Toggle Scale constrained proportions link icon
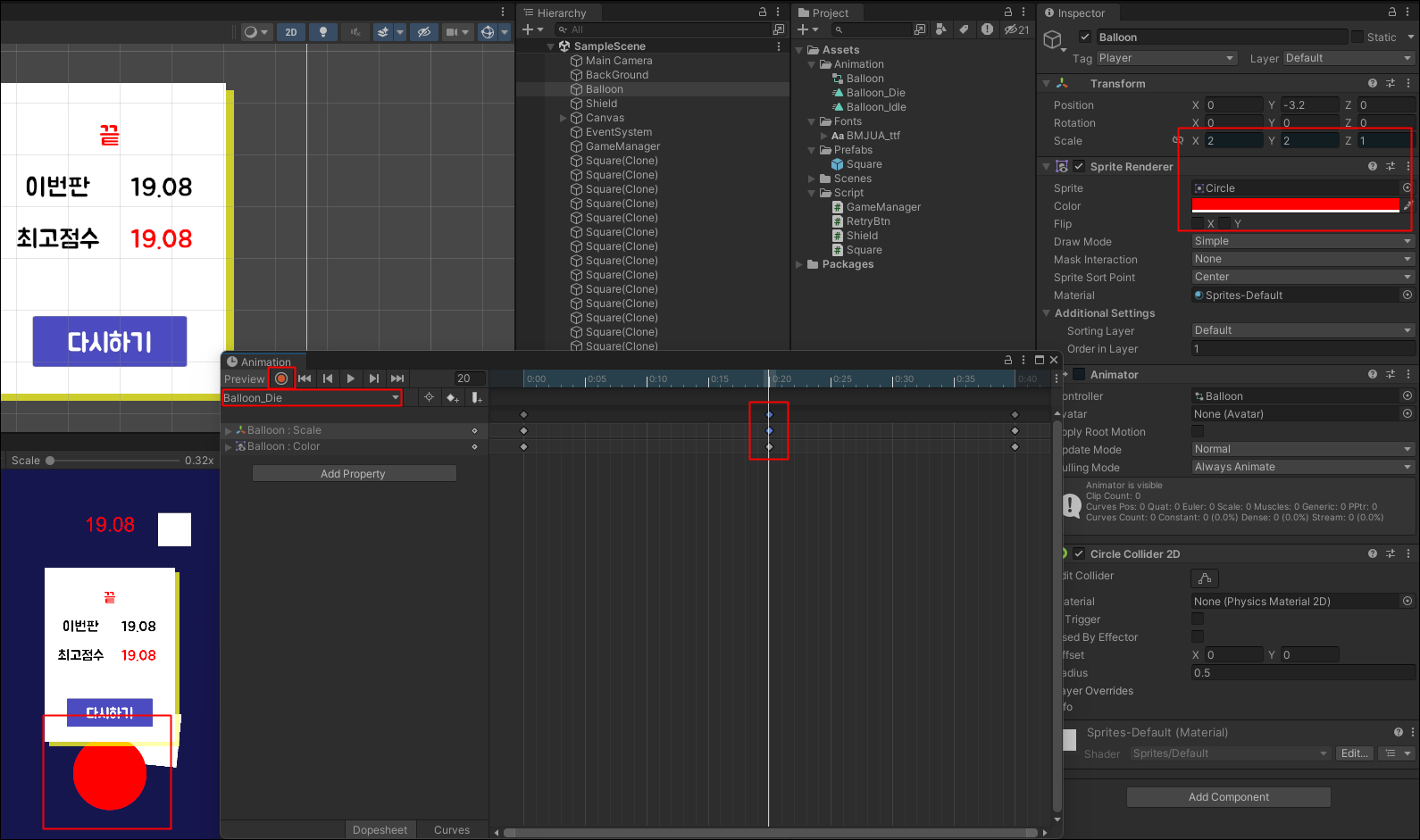Viewport: 1420px width, 840px height. tap(1178, 140)
